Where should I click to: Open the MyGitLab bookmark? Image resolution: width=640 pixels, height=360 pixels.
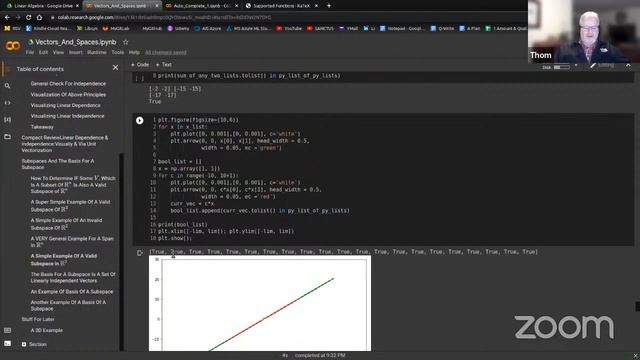click(116, 29)
